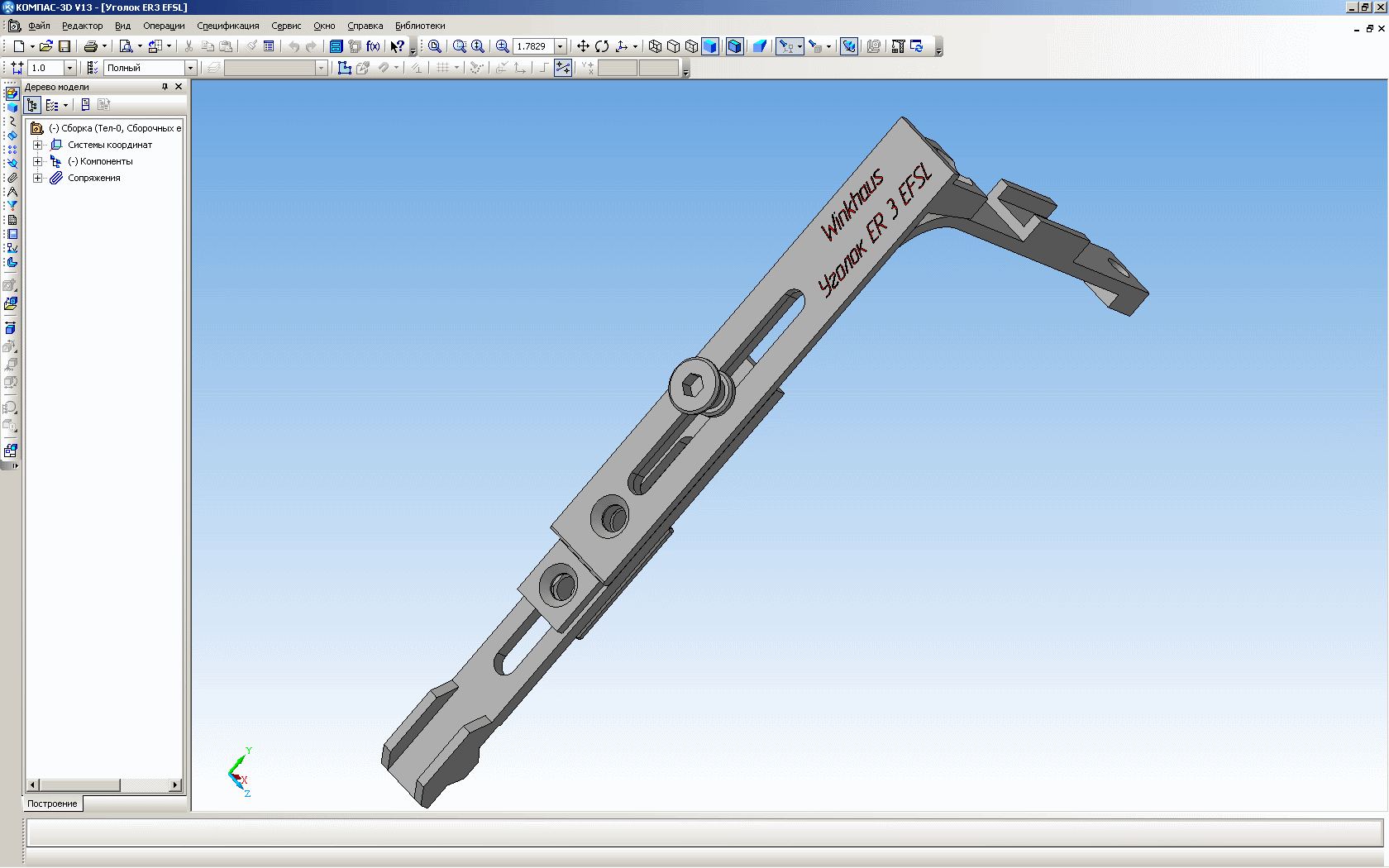Open the Вид menu
Screen dimensions: 1389x868
click(x=122, y=26)
